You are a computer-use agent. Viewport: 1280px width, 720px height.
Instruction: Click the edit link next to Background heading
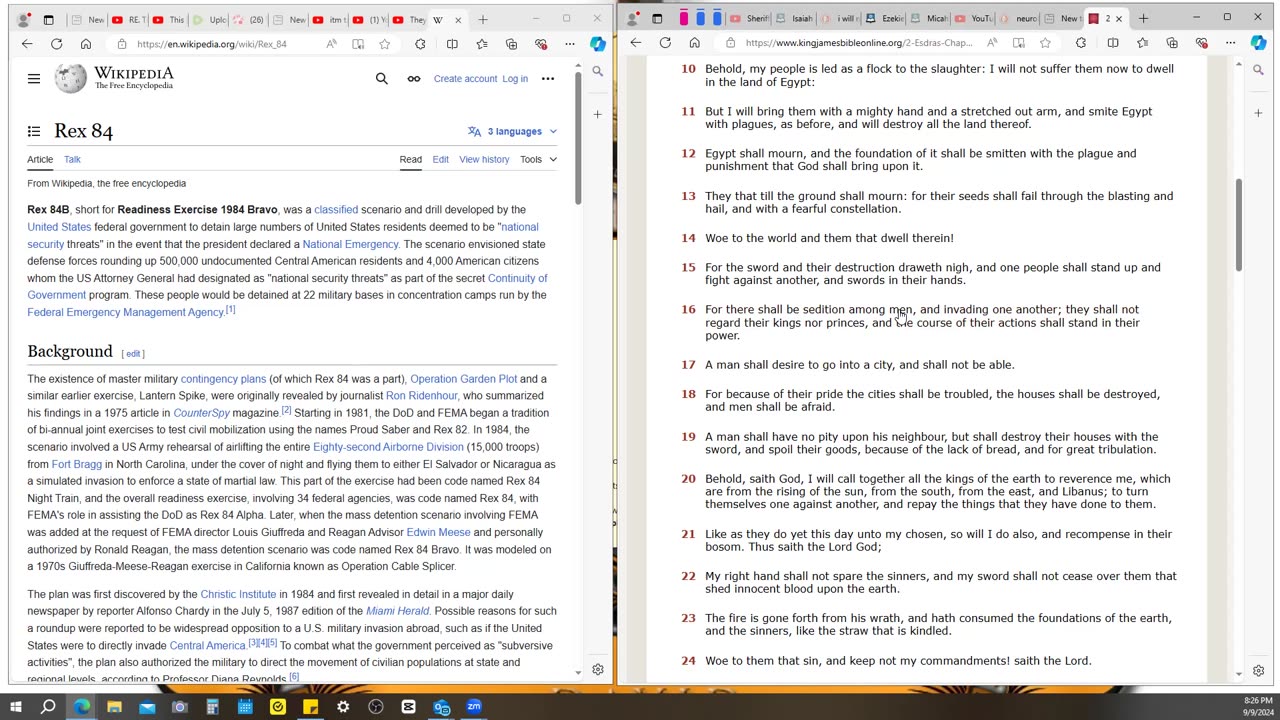point(133,353)
